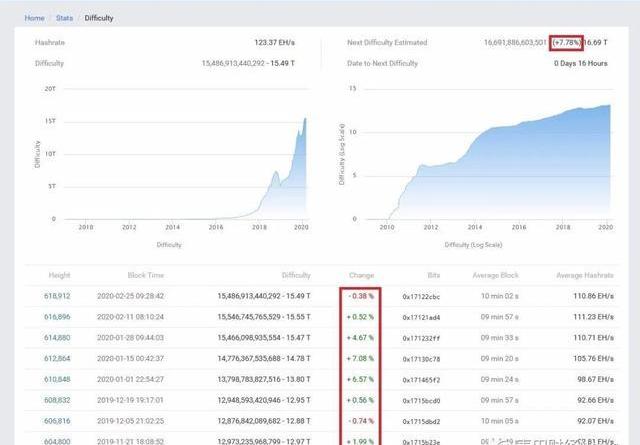Click the Change column header
The height and width of the screenshot is (445, 640).
[x=361, y=274]
